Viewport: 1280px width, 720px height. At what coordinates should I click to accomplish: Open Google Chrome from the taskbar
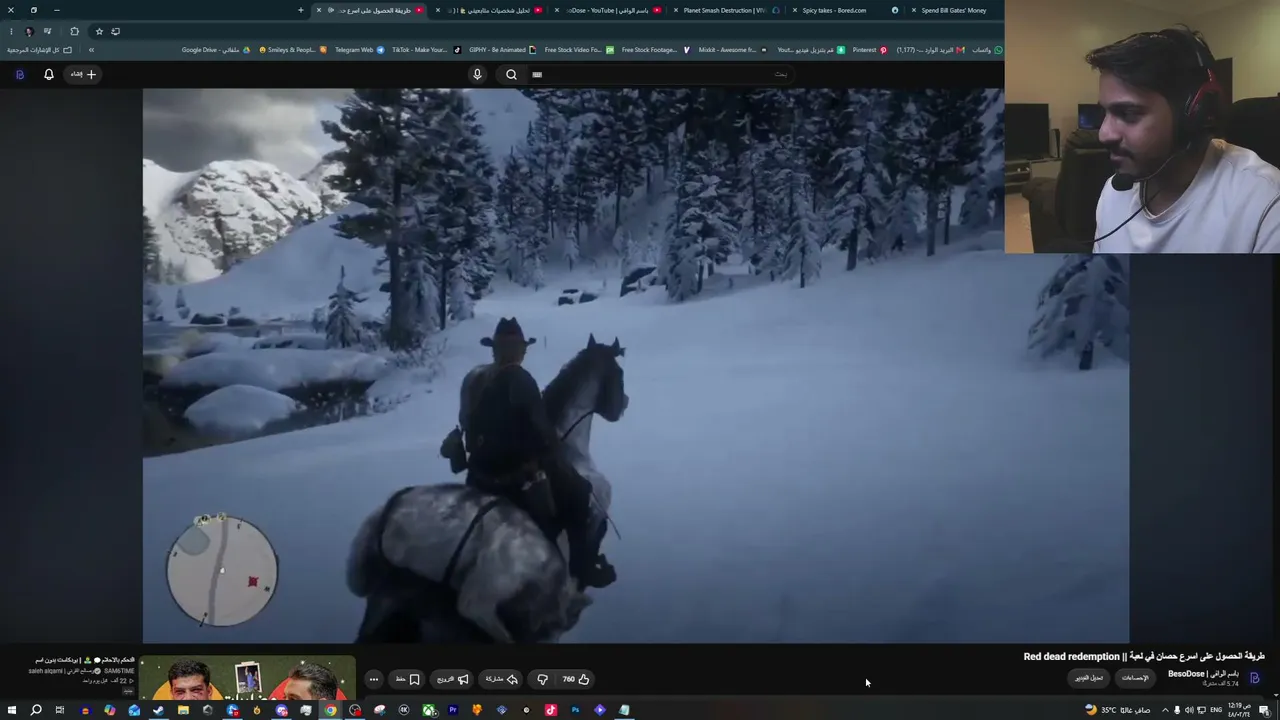coord(330,710)
